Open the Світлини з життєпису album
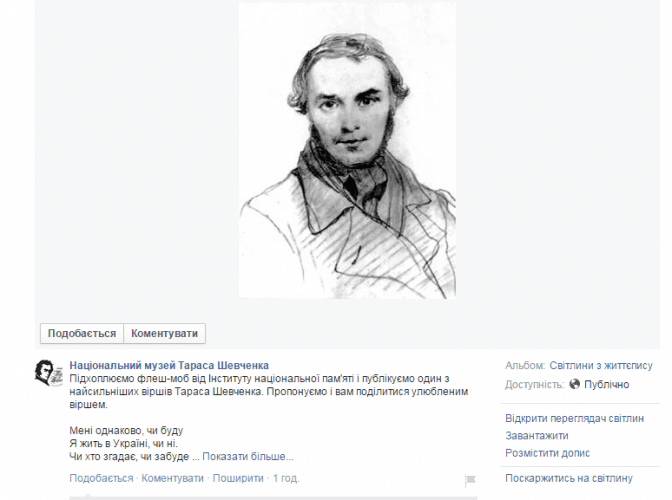672x500 pixels. click(x=601, y=365)
